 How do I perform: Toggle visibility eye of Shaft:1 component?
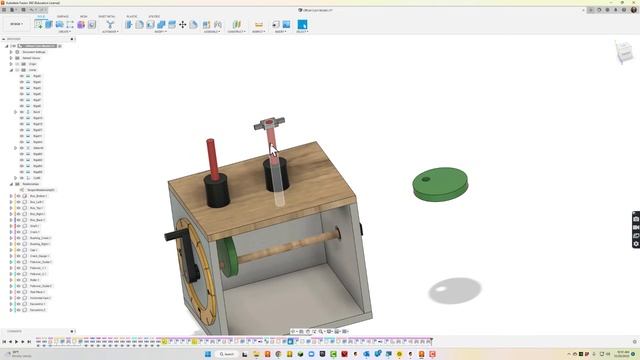pos(18,226)
